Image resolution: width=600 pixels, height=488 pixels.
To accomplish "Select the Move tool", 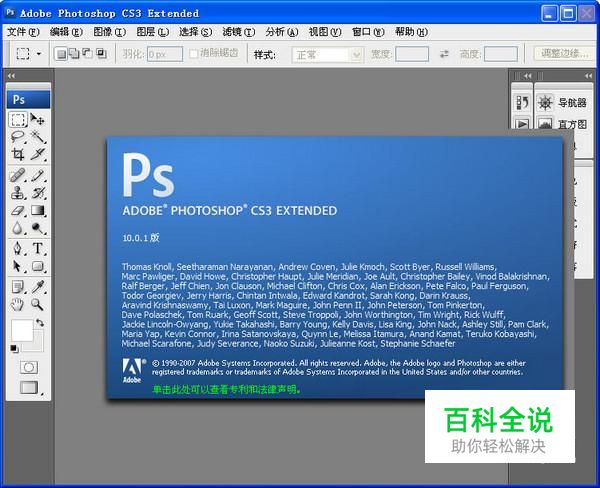I will click(x=38, y=119).
